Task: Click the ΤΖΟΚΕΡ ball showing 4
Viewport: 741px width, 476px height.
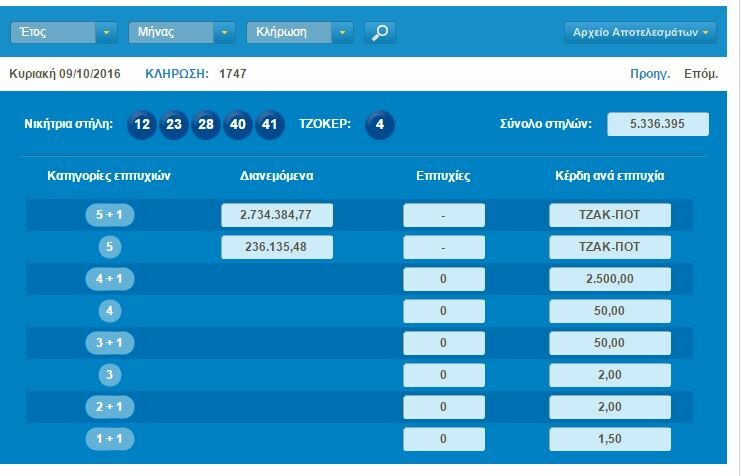Action: (380, 124)
